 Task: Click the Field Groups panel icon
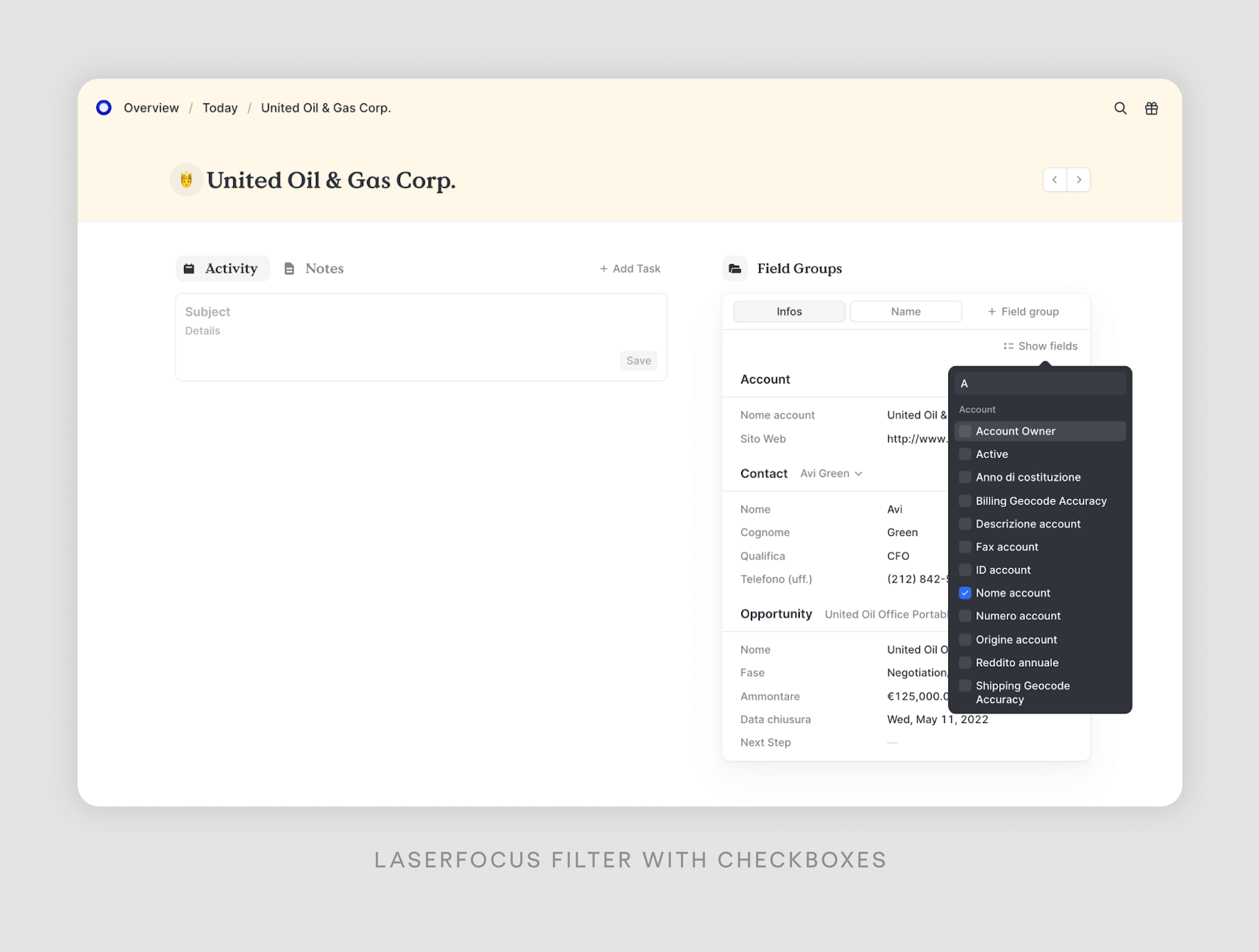(x=735, y=268)
